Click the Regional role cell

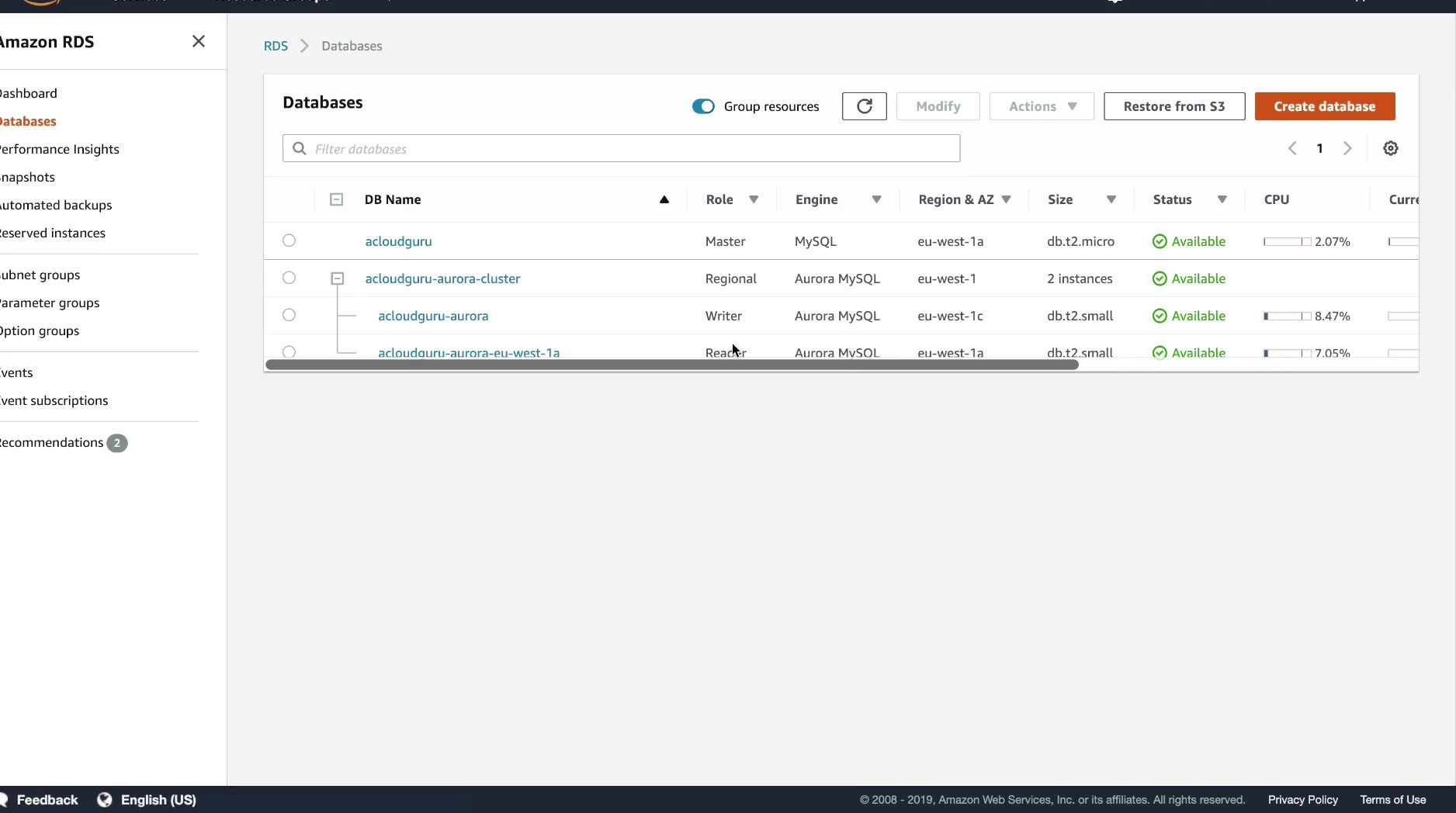(730, 278)
